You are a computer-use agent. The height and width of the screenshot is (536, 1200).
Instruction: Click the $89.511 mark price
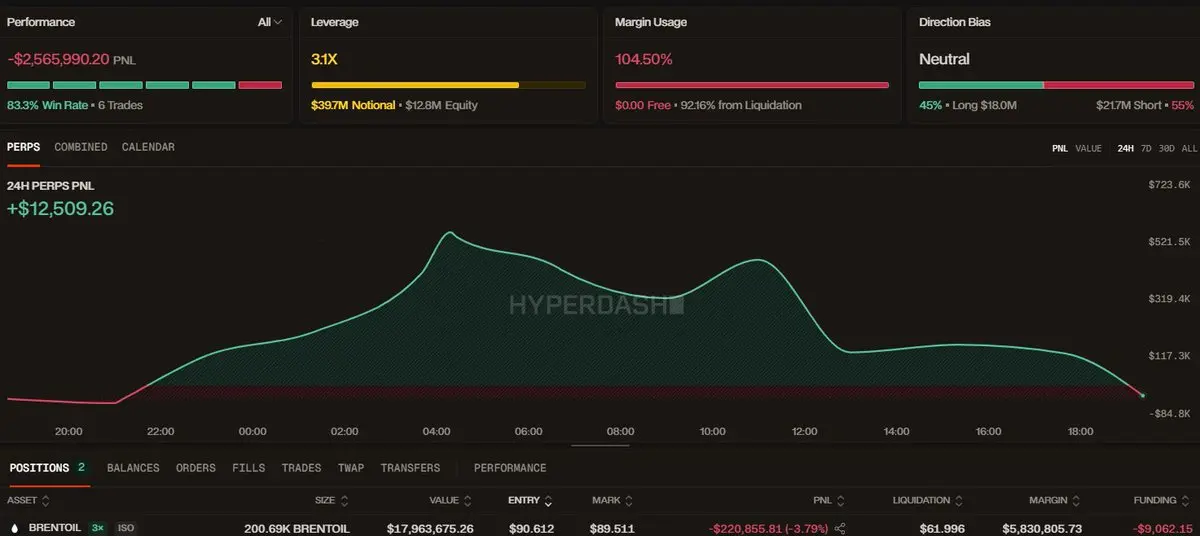pos(612,528)
